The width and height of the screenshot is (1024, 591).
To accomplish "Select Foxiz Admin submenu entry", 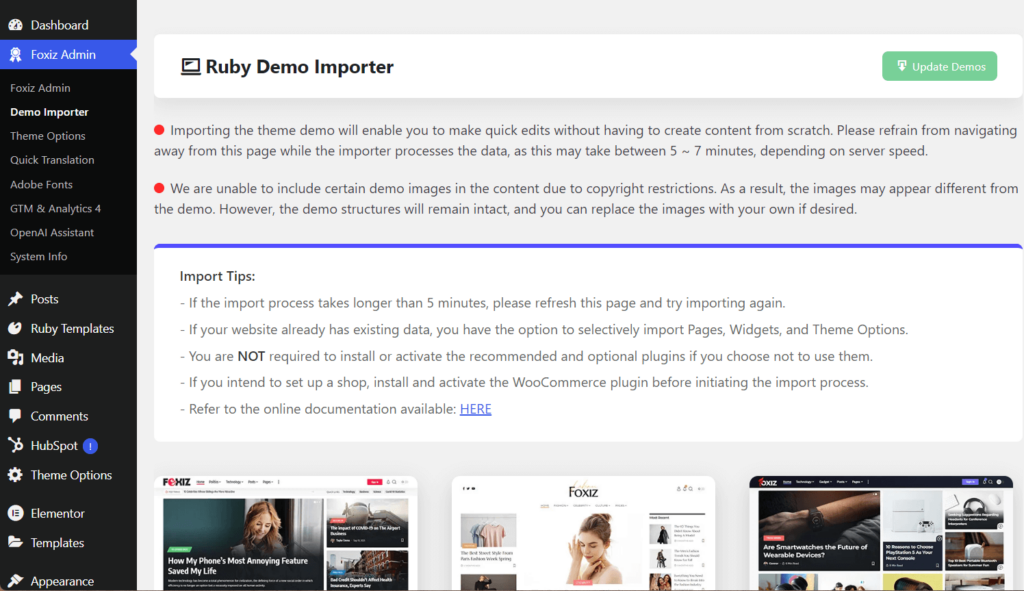I will (40, 88).
